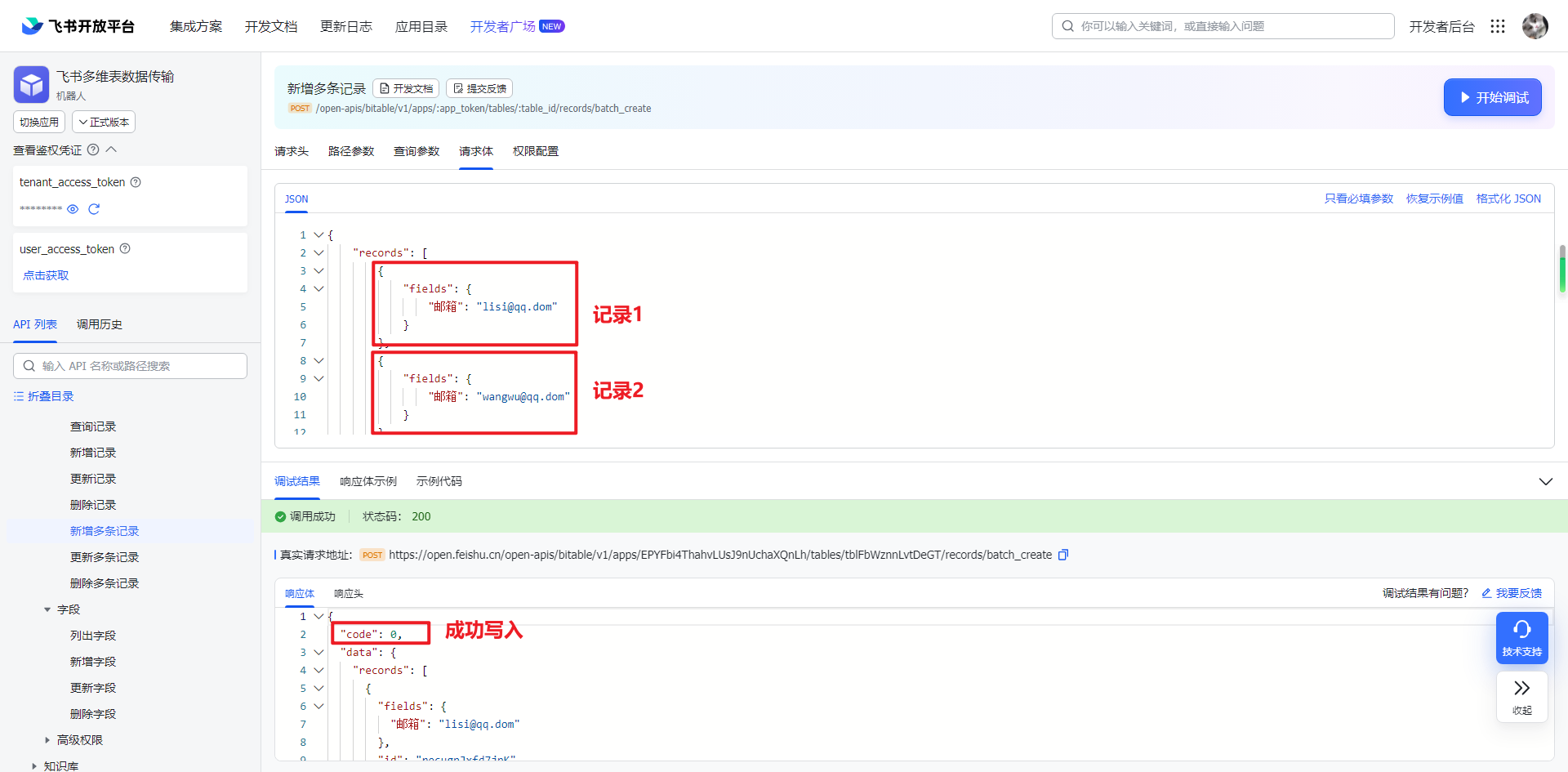Click the 我要反馈 link
Screen dimensions: 1568x772
pyautogui.click(x=1512, y=593)
